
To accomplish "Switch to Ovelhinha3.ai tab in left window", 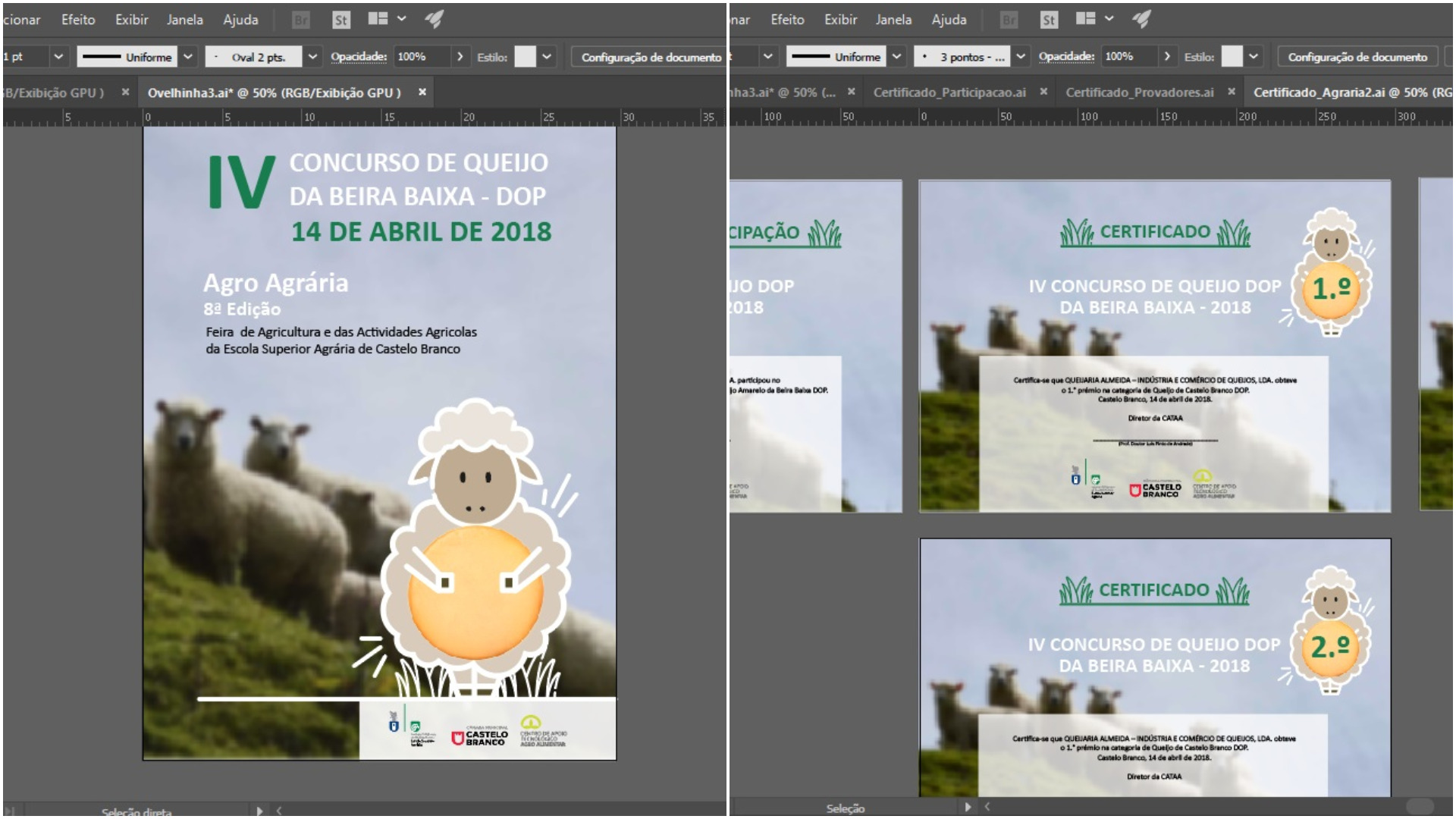I will (x=274, y=93).
